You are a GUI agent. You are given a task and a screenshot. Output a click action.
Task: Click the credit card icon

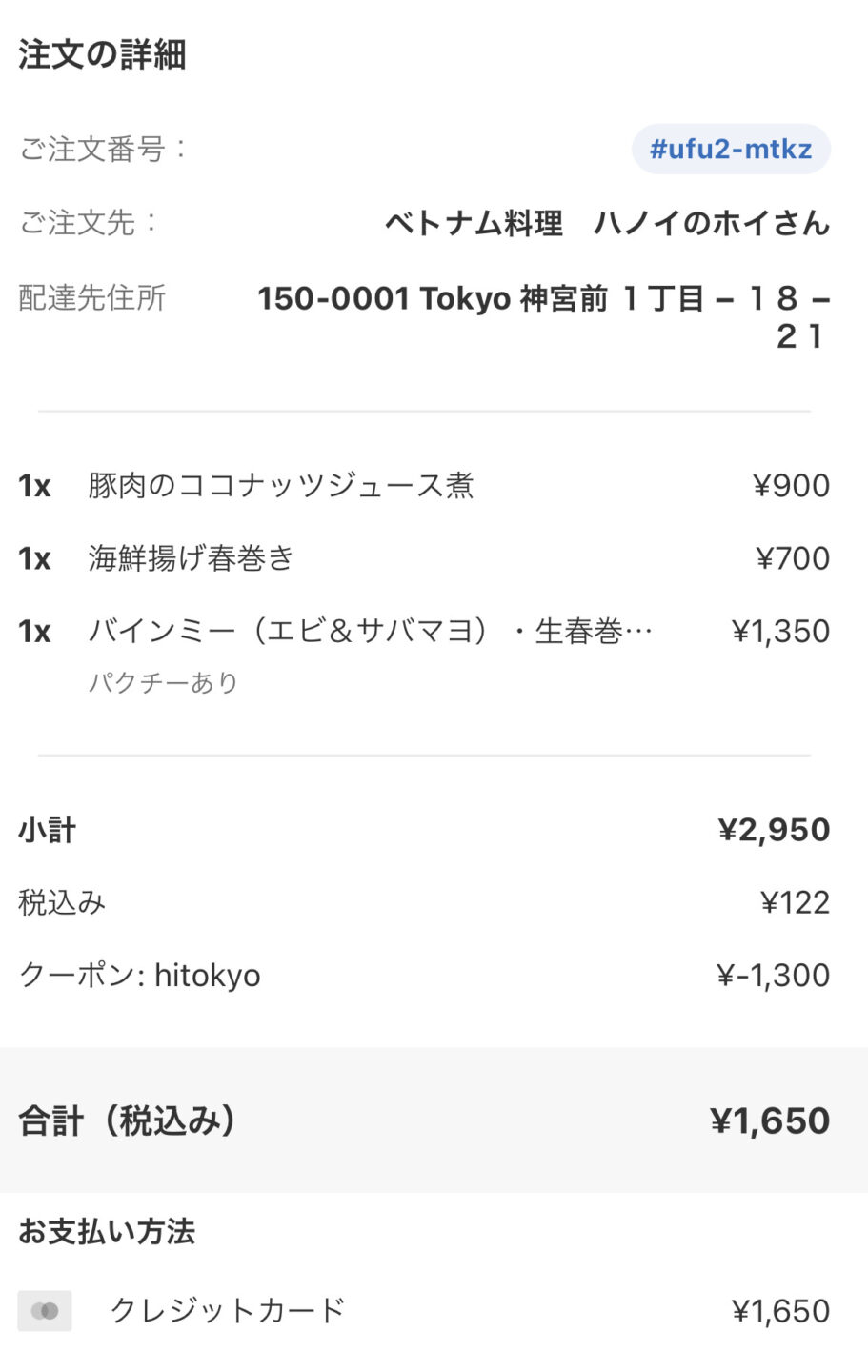tap(45, 1311)
